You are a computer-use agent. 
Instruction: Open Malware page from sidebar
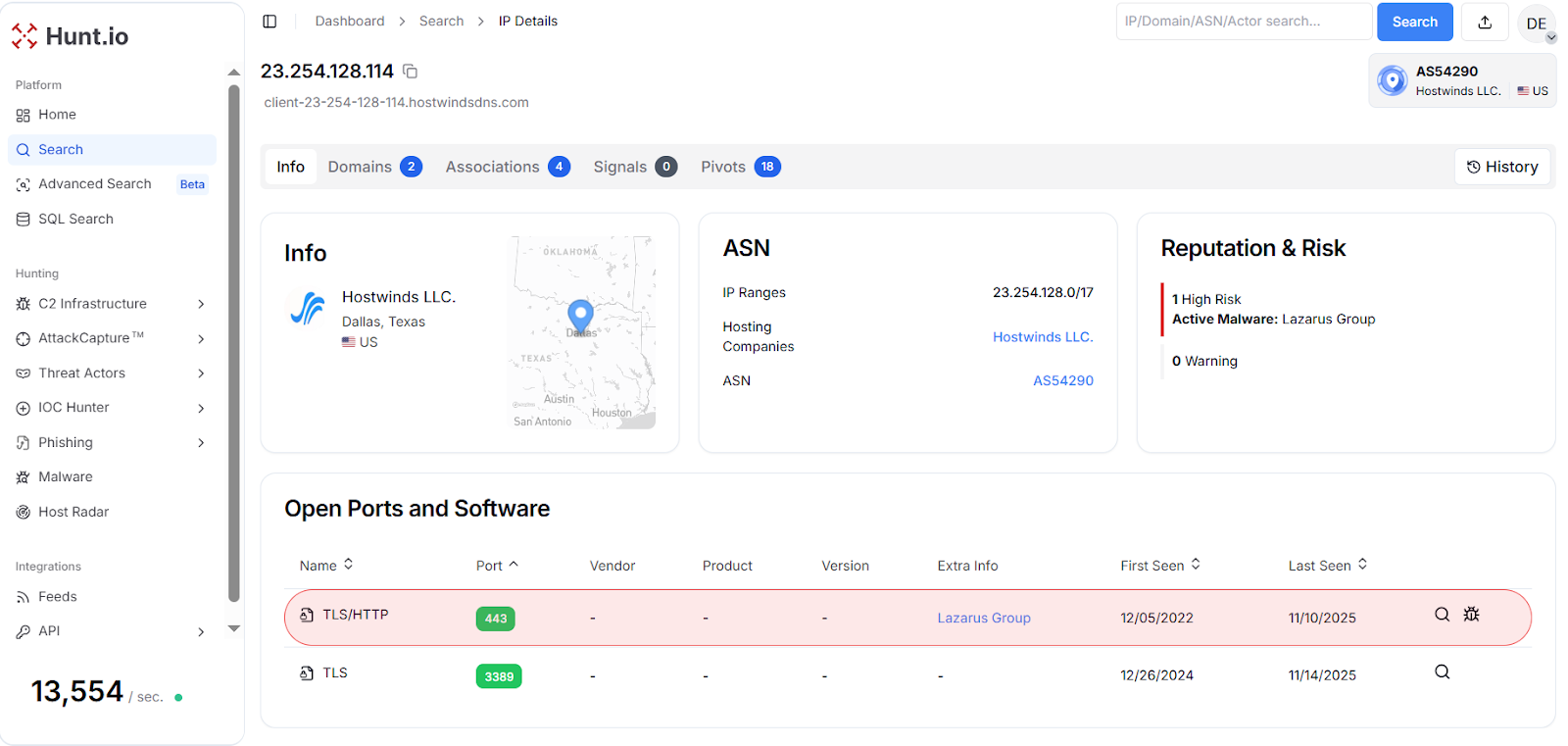(x=65, y=477)
